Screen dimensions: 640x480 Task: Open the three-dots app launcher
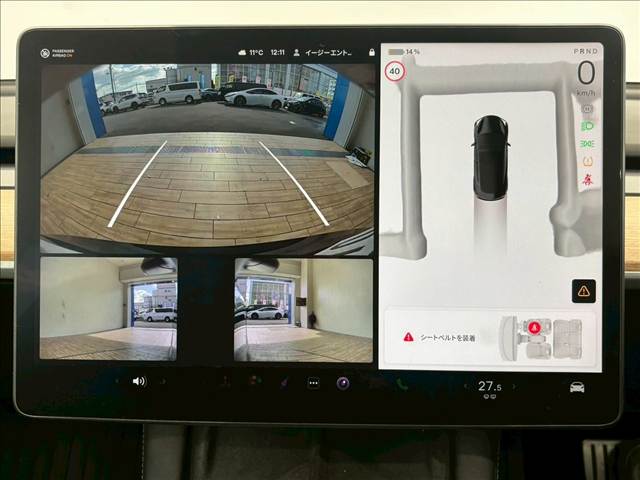click(x=313, y=383)
